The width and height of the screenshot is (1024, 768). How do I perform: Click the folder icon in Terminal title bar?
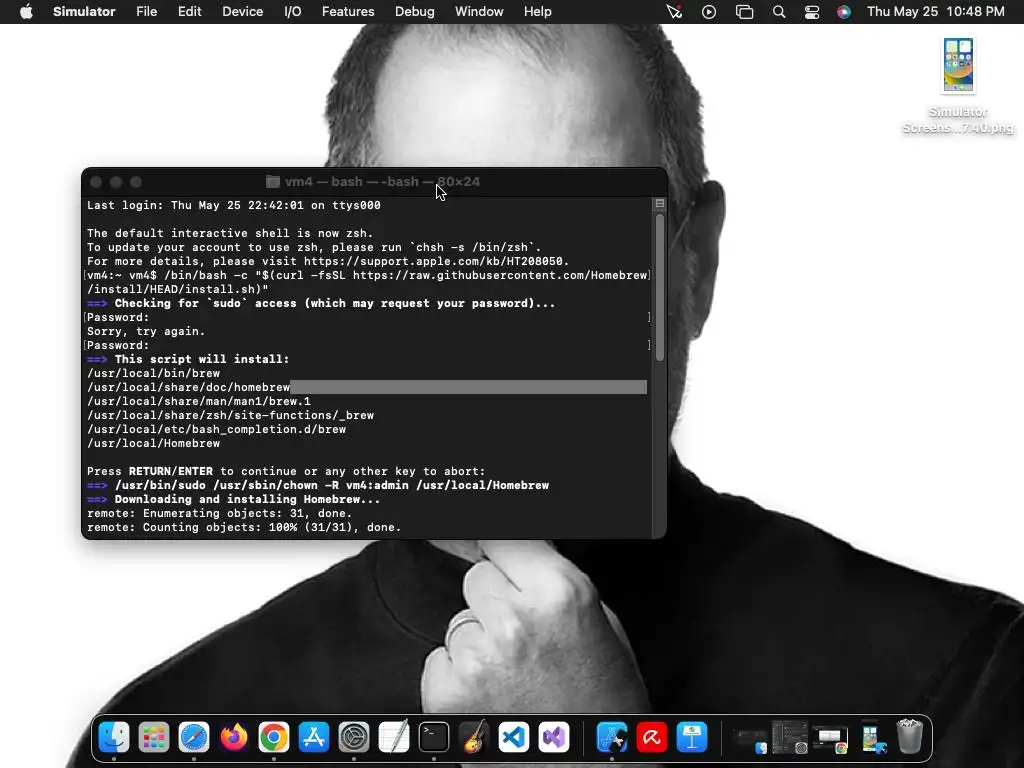[x=273, y=182]
